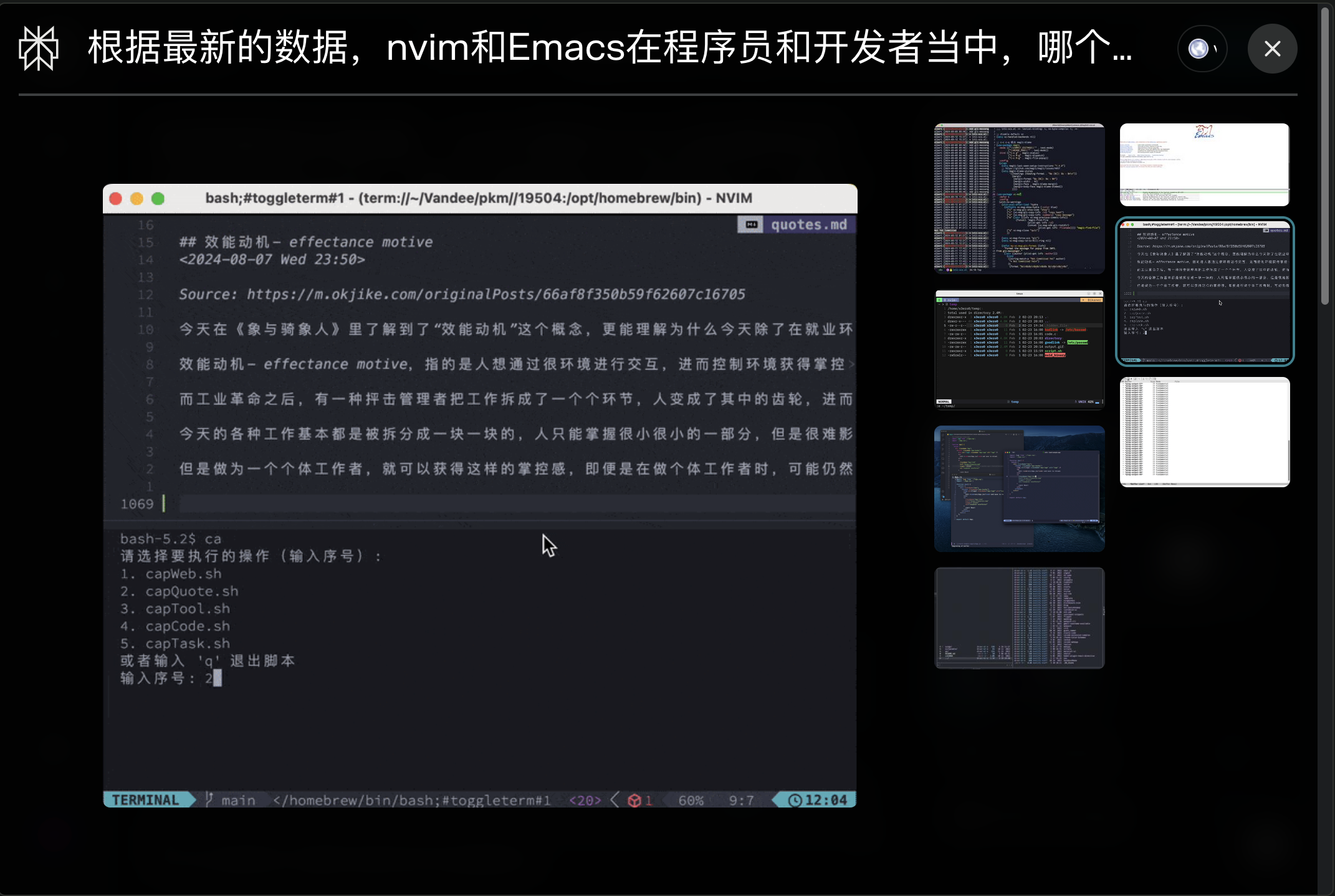Select the quotes.md buffer tab
Screen dimensions: 1335x896
pos(808,225)
